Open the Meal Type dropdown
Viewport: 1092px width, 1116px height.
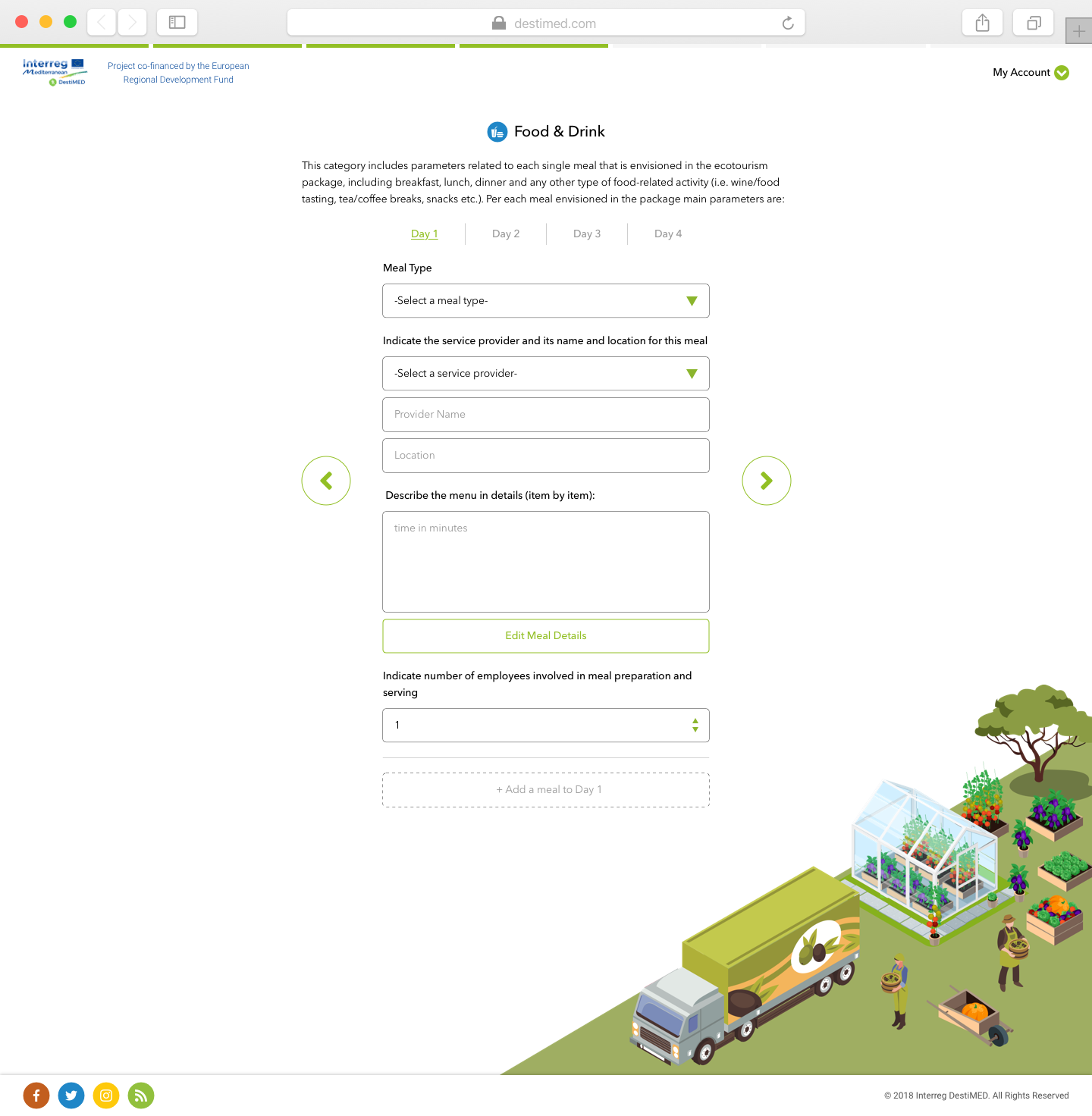pyautogui.click(x=545, y=301)
